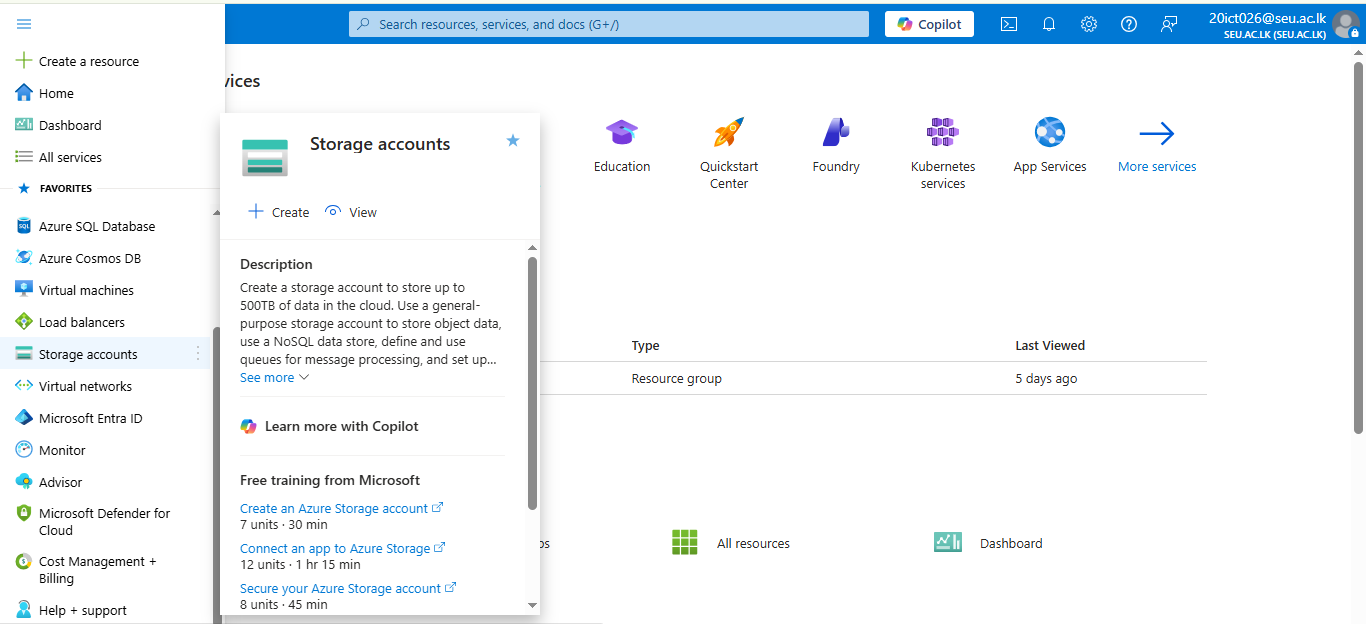Click the Cost Management + Billing icon
1366x624 pixels.
coord(24,562)
